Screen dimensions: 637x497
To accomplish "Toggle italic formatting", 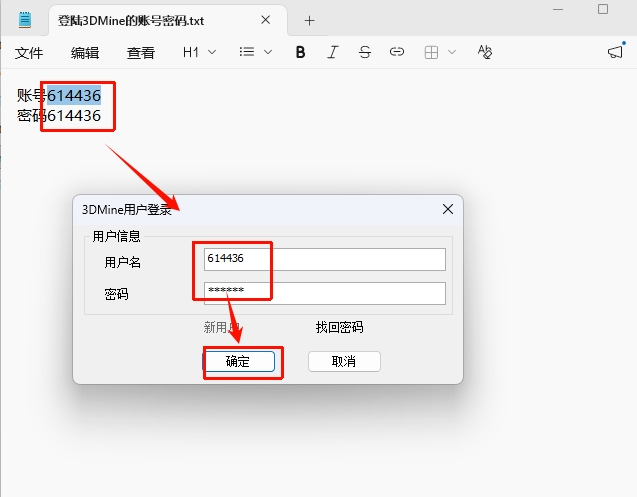I will pyautogui.click(x=333, y=52).
